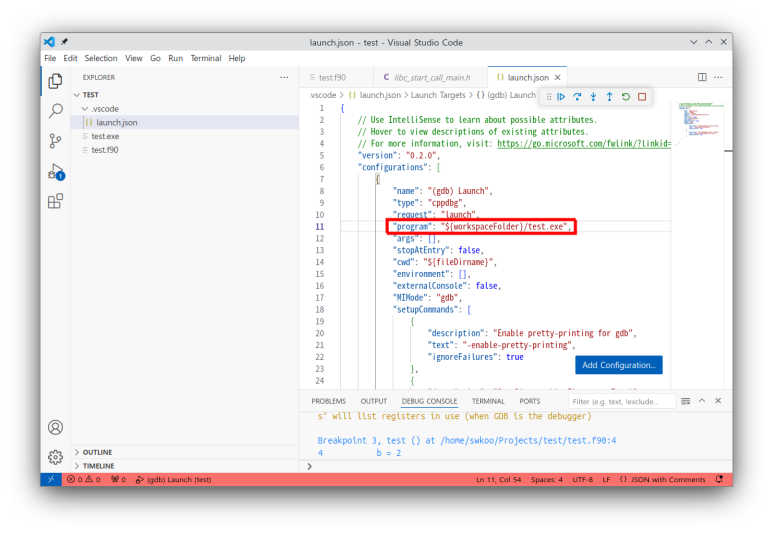Viewport: 773px width, 534px height.
Task: Open Explorer Views and More Actions menu
Action: tap(284, 77)
